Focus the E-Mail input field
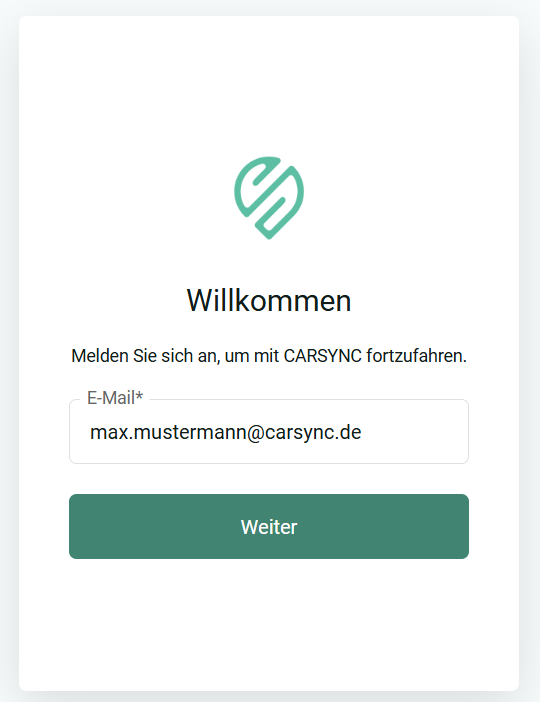 click(269, 432)
